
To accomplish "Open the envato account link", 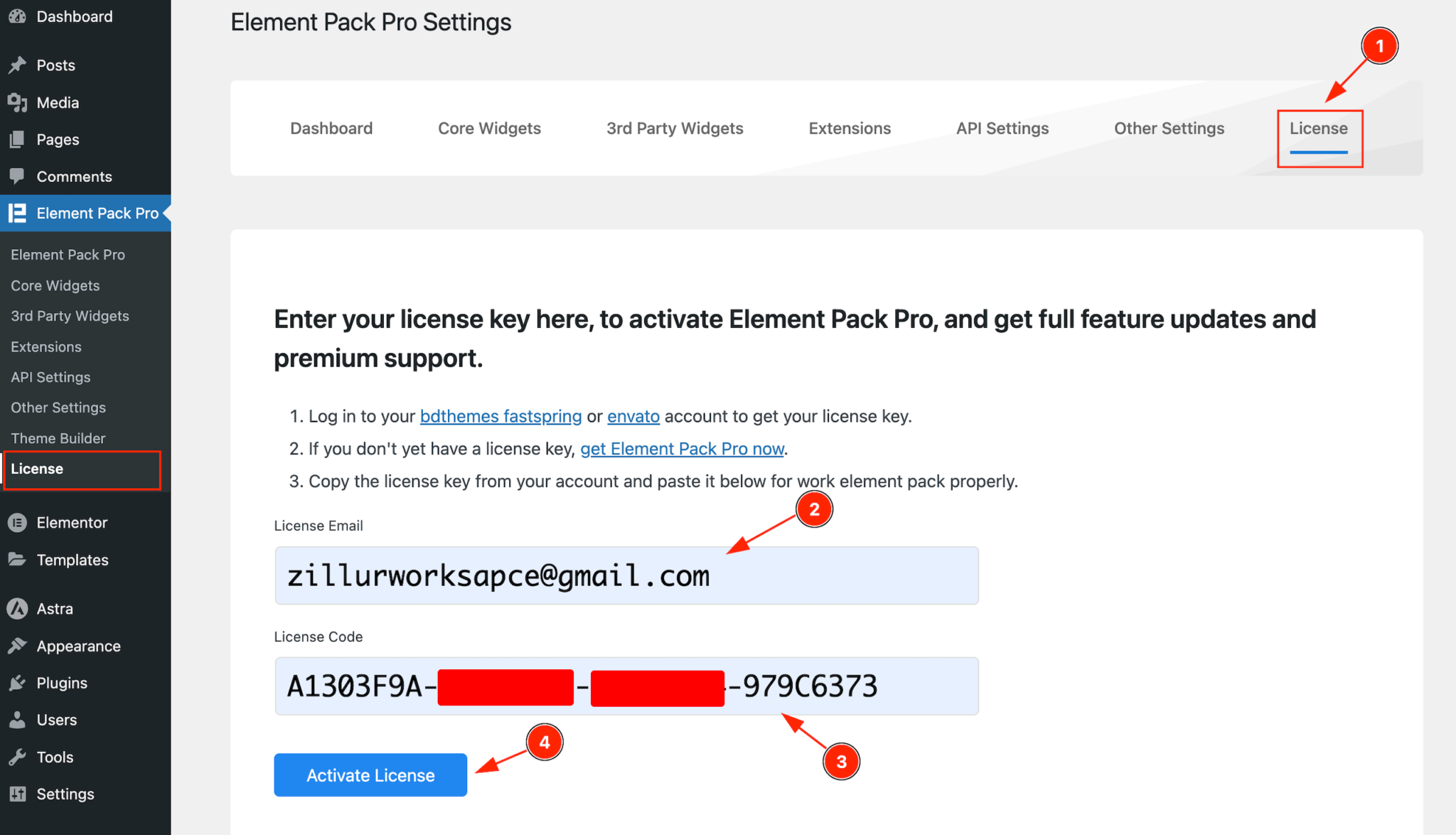I will (633, 416).
